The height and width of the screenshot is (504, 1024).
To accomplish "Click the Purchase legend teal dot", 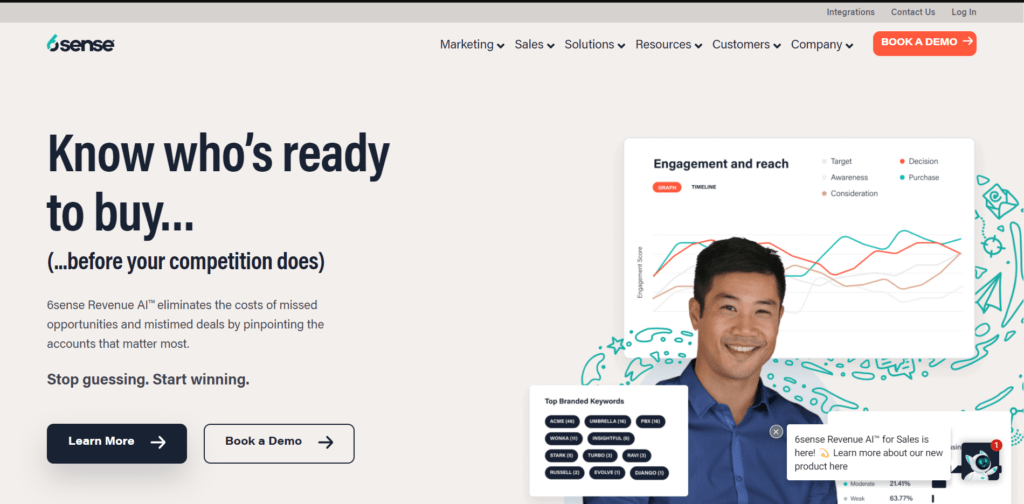I will (902, 178).
